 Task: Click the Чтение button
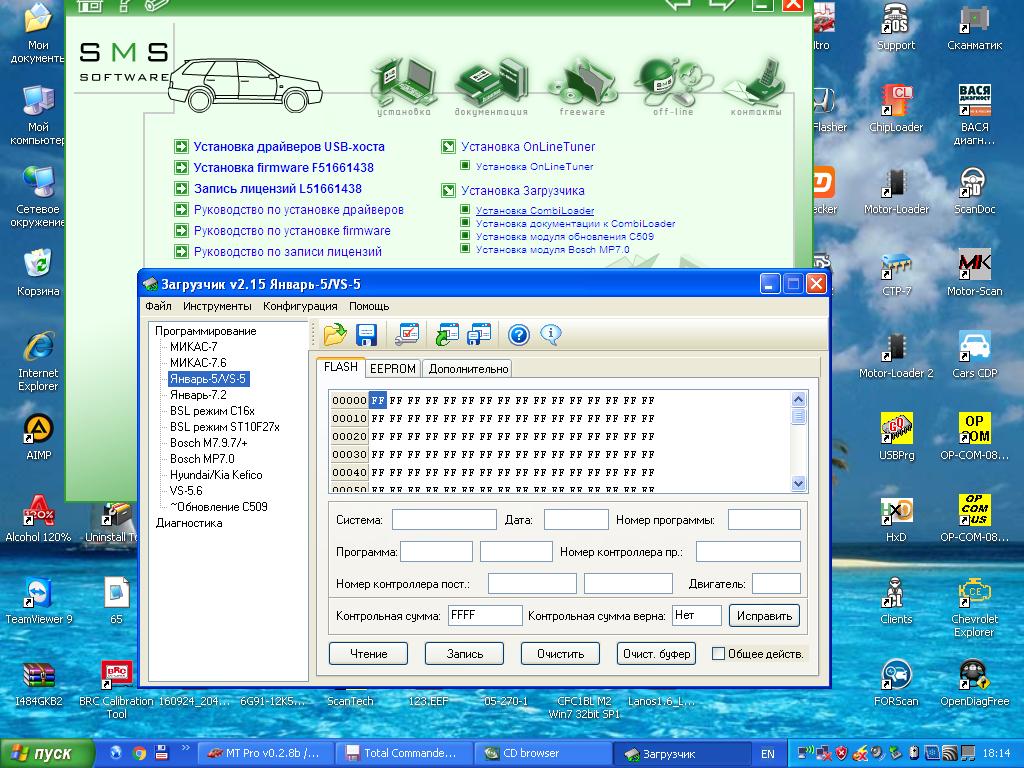click(x=368, y=654)
